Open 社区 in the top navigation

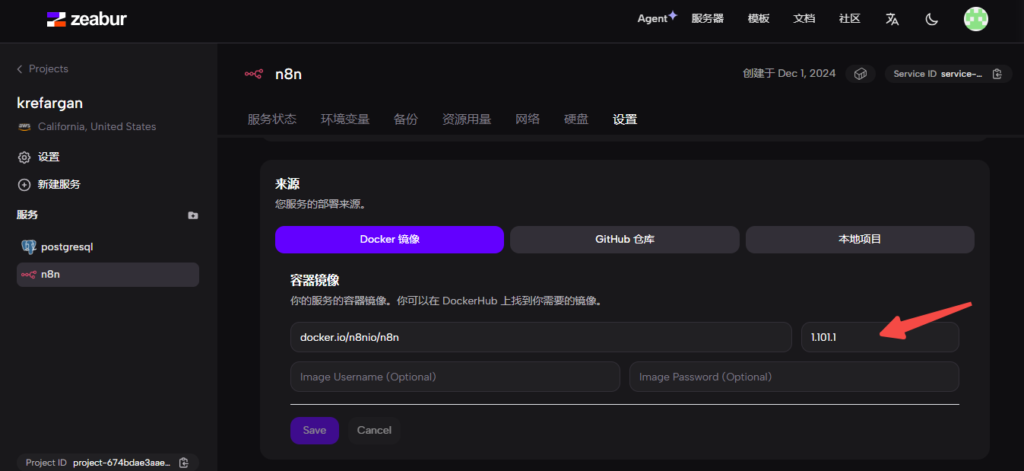pos(849,19)
